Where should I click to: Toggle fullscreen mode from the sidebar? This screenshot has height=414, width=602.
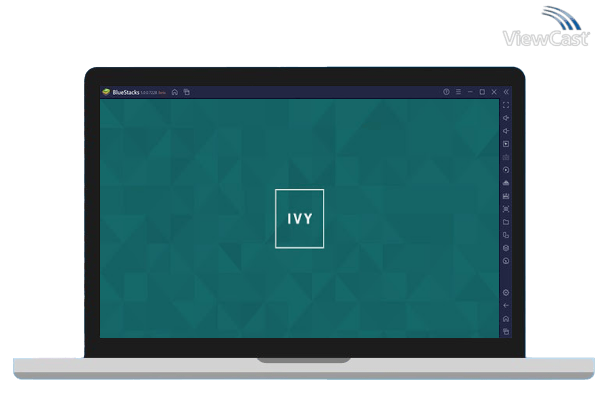click(x=506, y=105)
